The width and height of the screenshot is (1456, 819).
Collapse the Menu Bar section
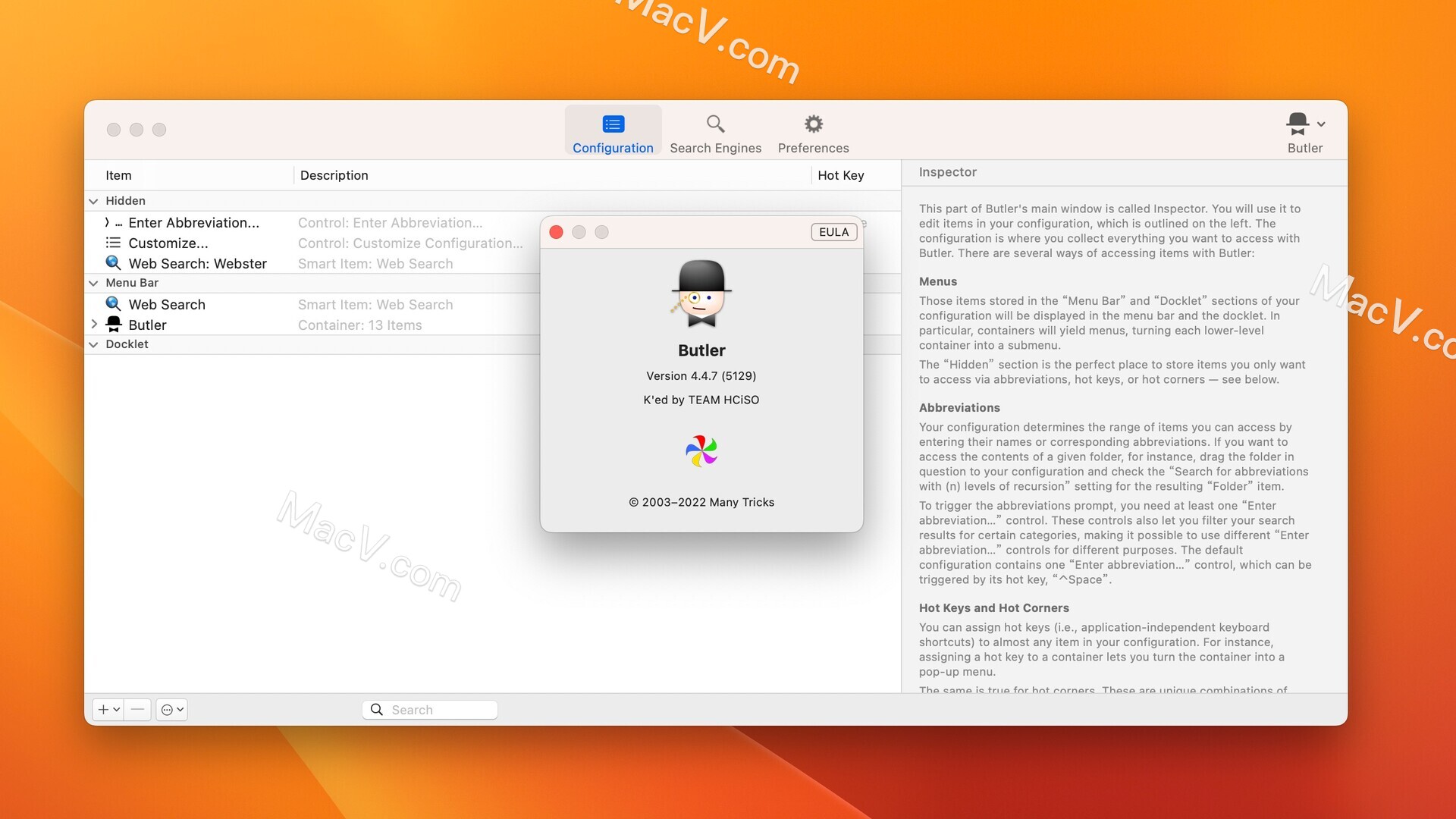[x=93, y=283]
